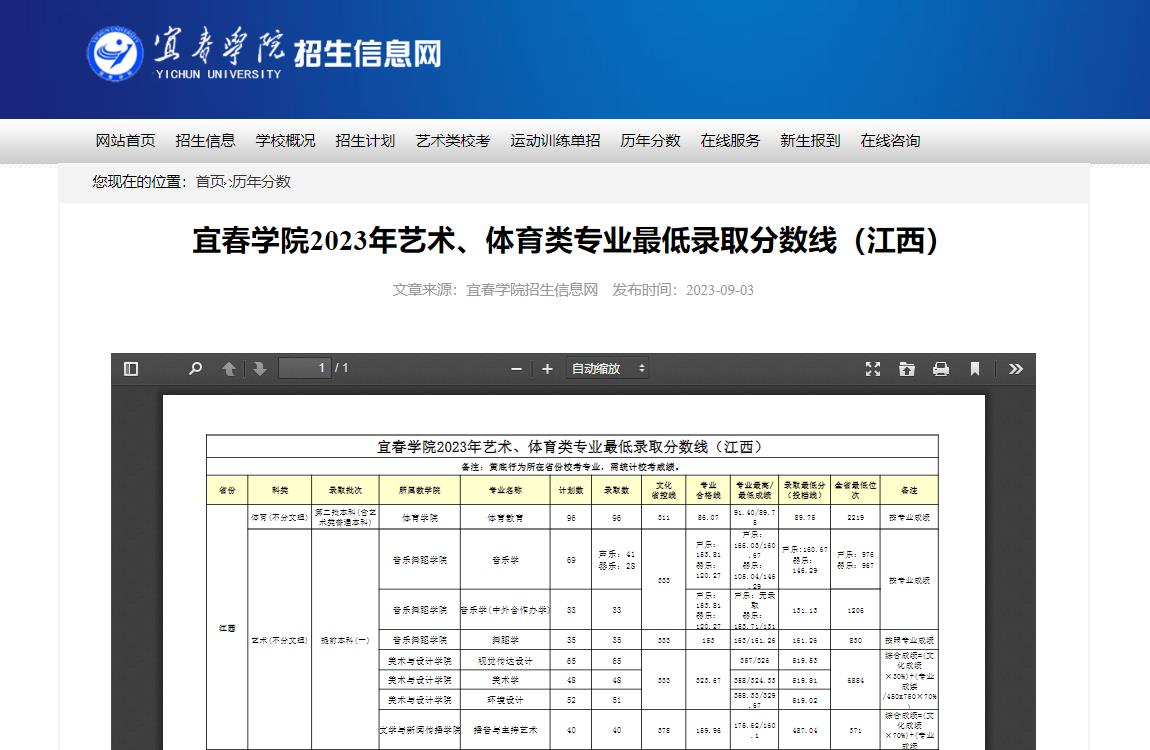1150x750 pixels.
Task: Click the 招生信息网 header title
Action: pos(367,54)
